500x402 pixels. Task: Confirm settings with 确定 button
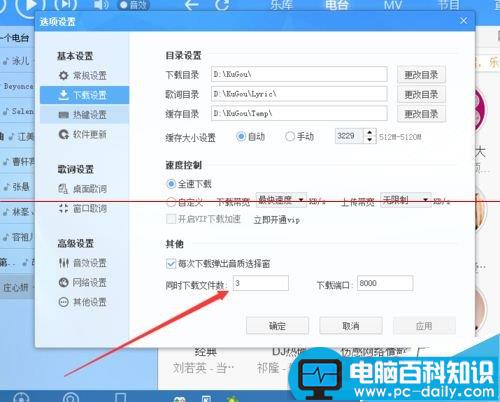click(277, 326)
